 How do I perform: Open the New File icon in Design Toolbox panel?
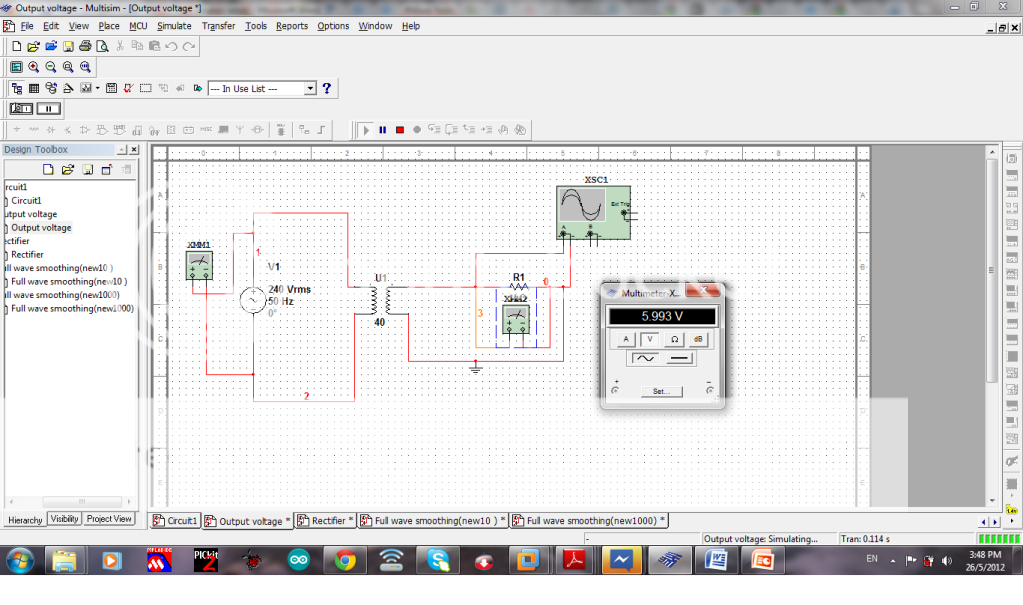tap(47, 169)
